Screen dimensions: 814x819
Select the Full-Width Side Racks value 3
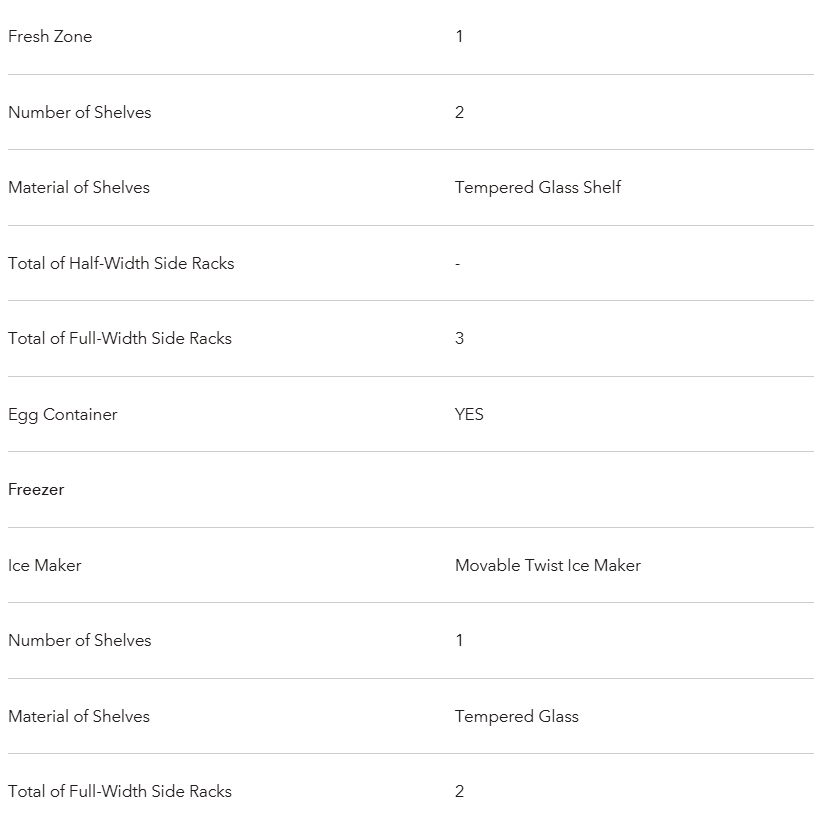(460, 339)
